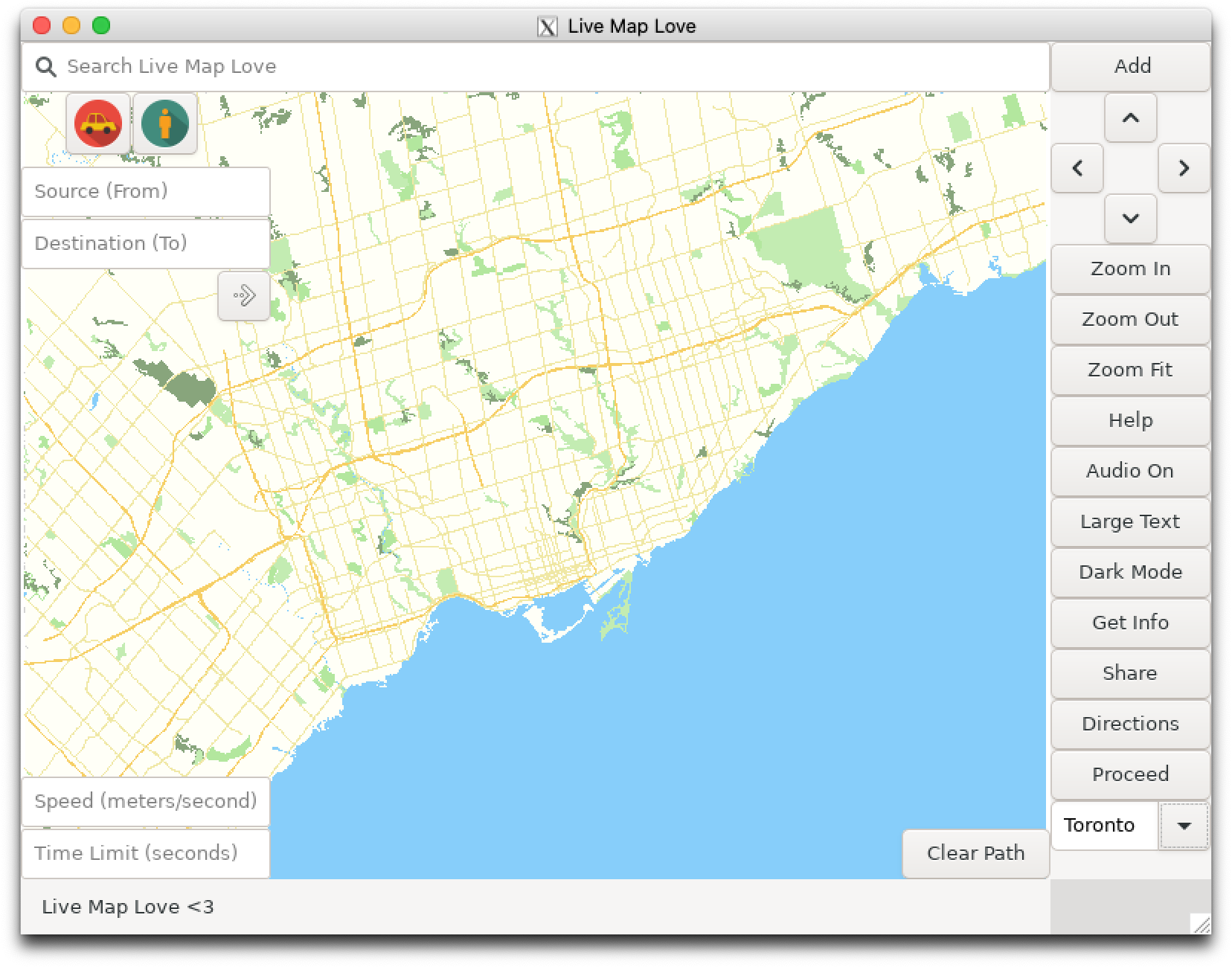The height and width of the screenshot is (967, 1232).
Task: Click the route arrow icon below Destination
Action: (243, 296)
